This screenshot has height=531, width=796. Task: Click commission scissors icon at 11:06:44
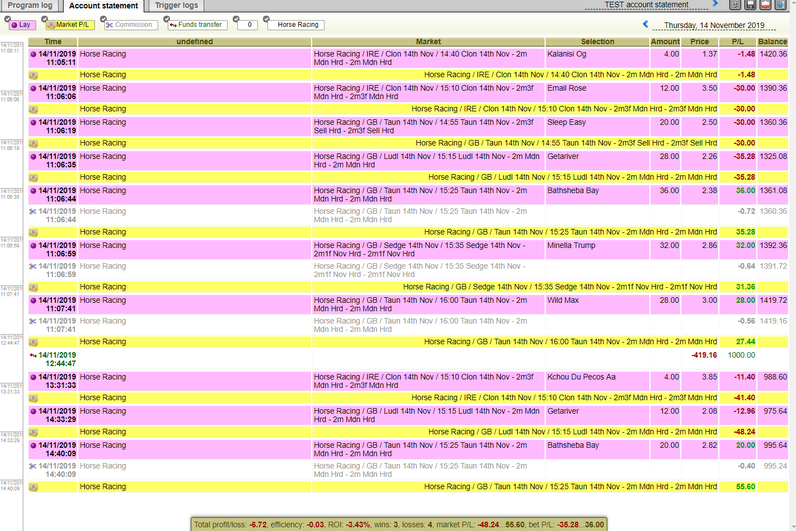click(x=33, y=211)
